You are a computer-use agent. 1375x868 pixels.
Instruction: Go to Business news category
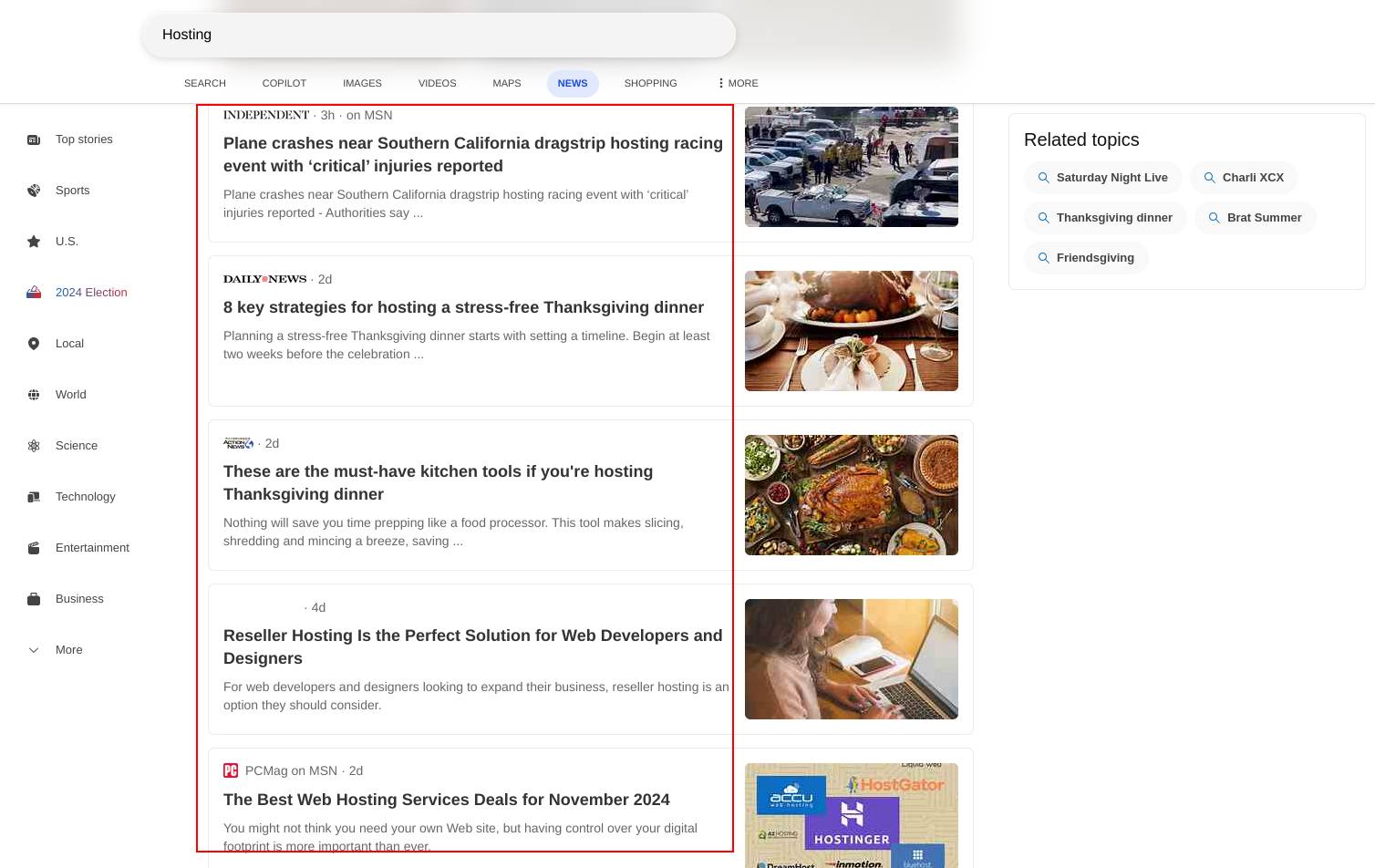(x=79, y=599)
